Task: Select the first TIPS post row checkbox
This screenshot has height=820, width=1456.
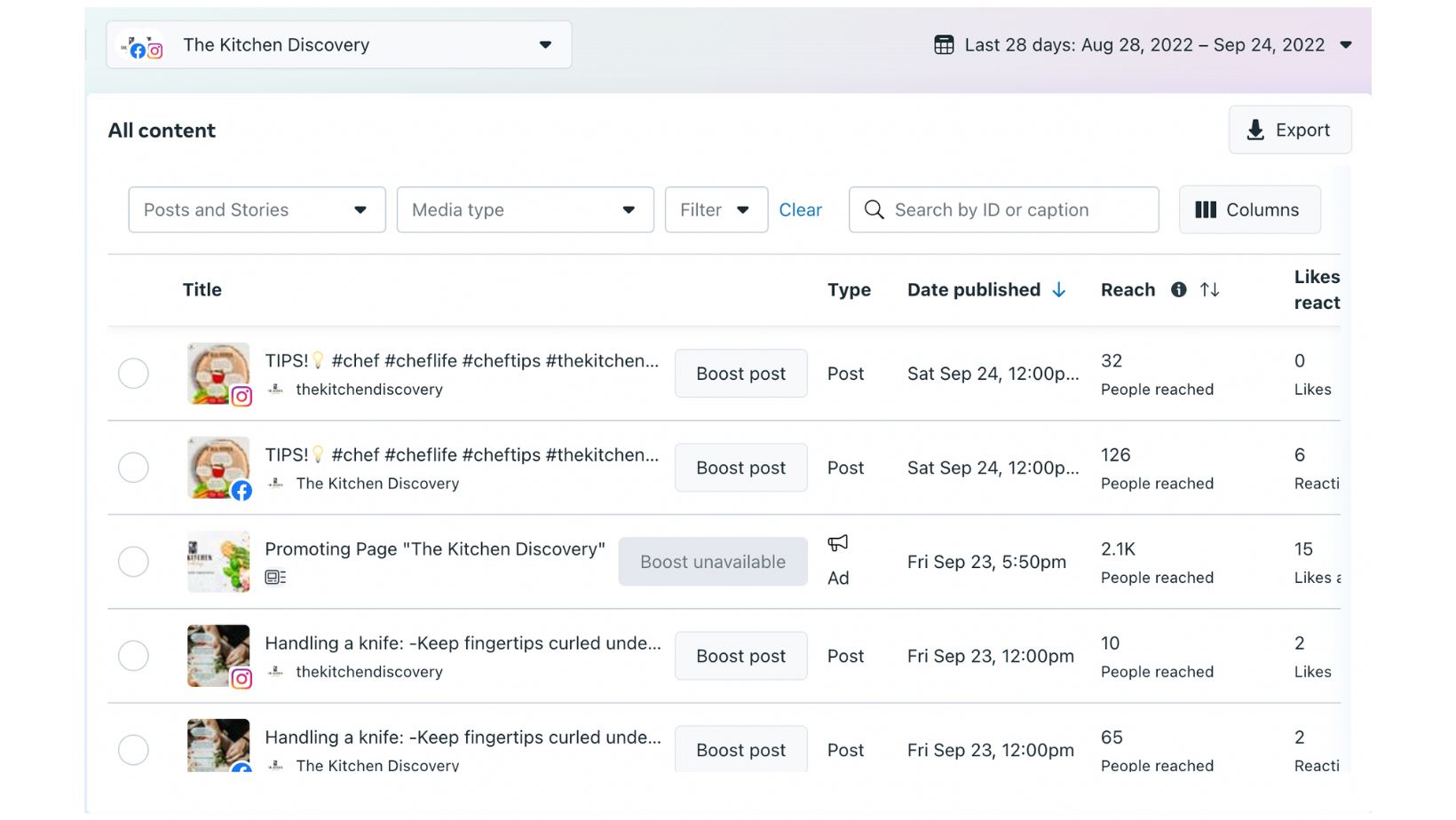Action: [x=133, y=374]
